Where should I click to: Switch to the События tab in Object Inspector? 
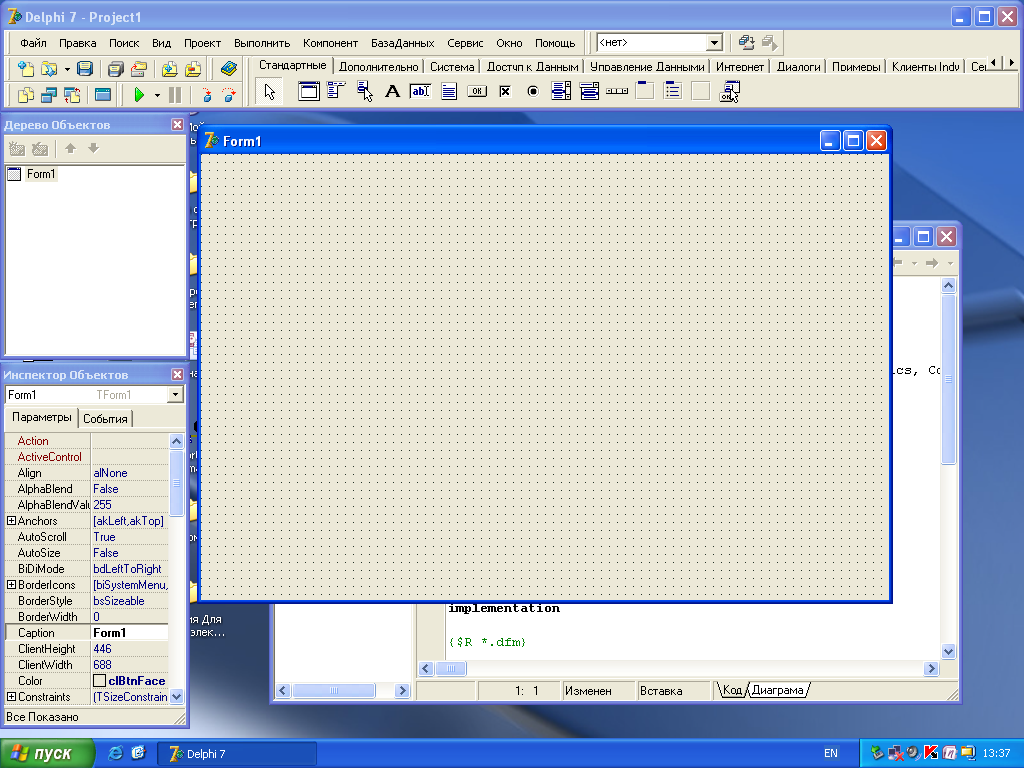[105, 419]
